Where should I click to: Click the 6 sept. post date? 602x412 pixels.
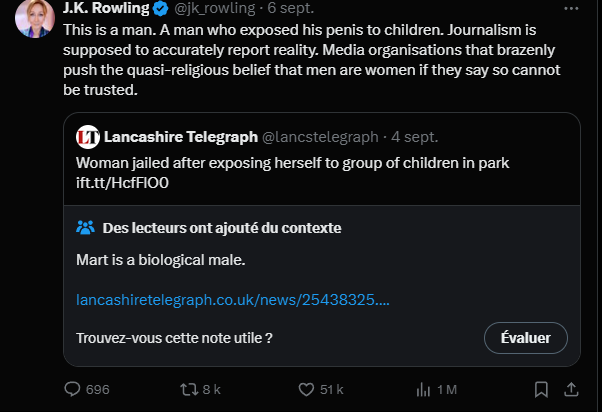point(290,9)
